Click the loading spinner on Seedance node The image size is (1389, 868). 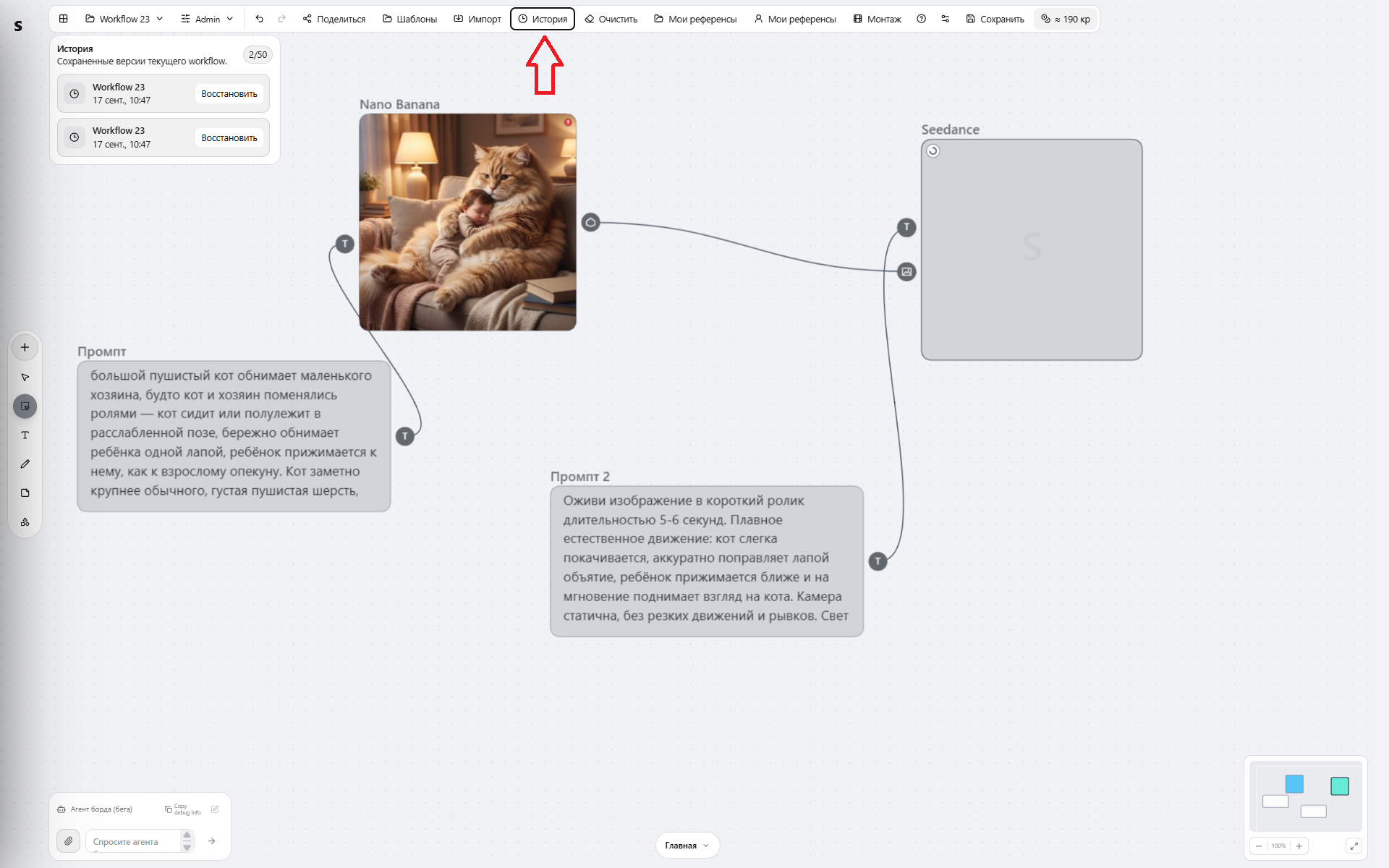(x=933, y=150)
